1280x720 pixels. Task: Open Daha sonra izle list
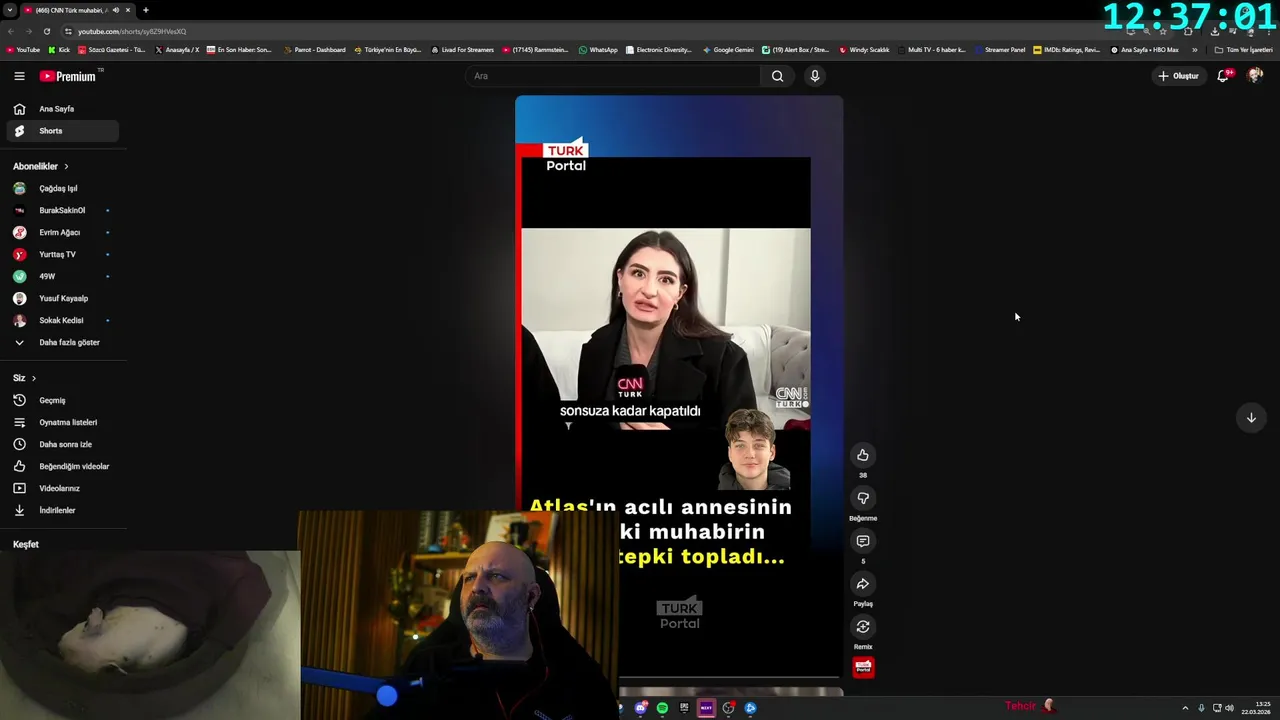click(x=63, y=444)
